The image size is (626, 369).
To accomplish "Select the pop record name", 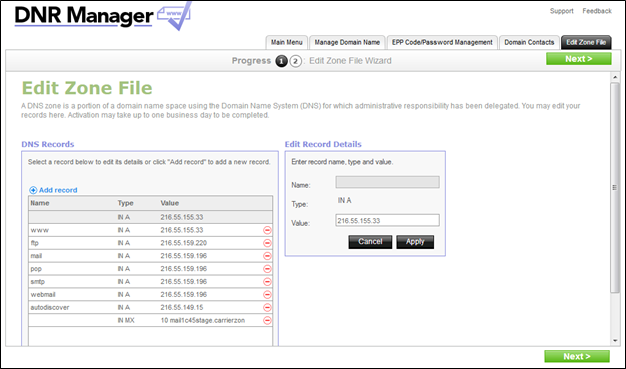I will click(x=36, y=269).
